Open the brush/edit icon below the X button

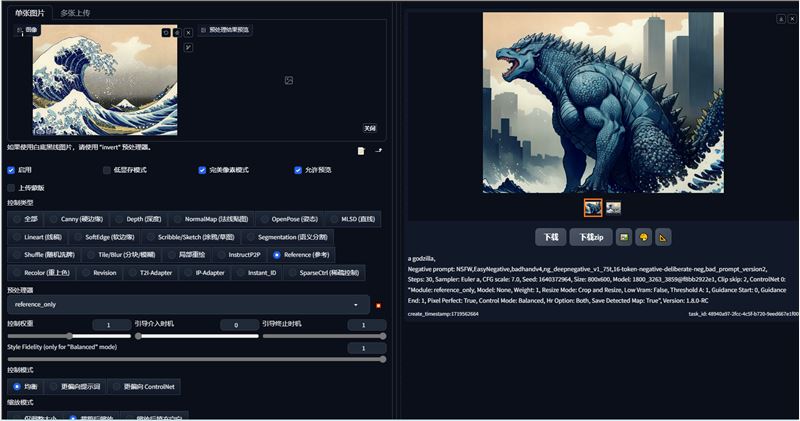coord(188,47)
